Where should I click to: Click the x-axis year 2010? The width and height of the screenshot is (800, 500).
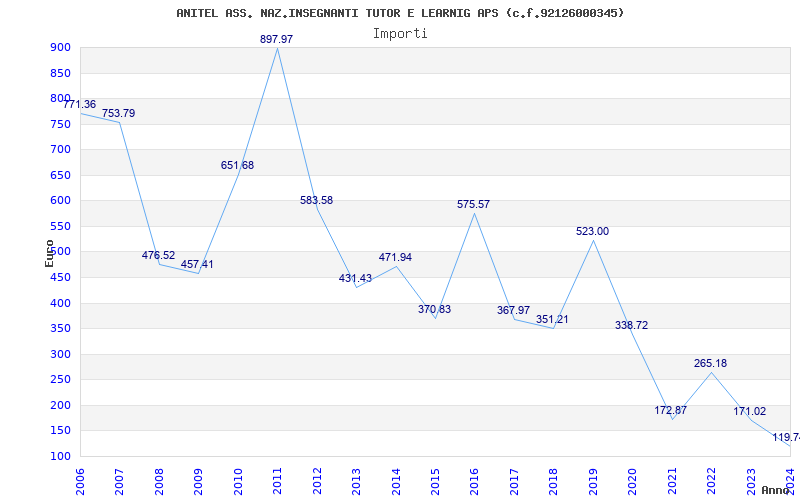(238, 482)
